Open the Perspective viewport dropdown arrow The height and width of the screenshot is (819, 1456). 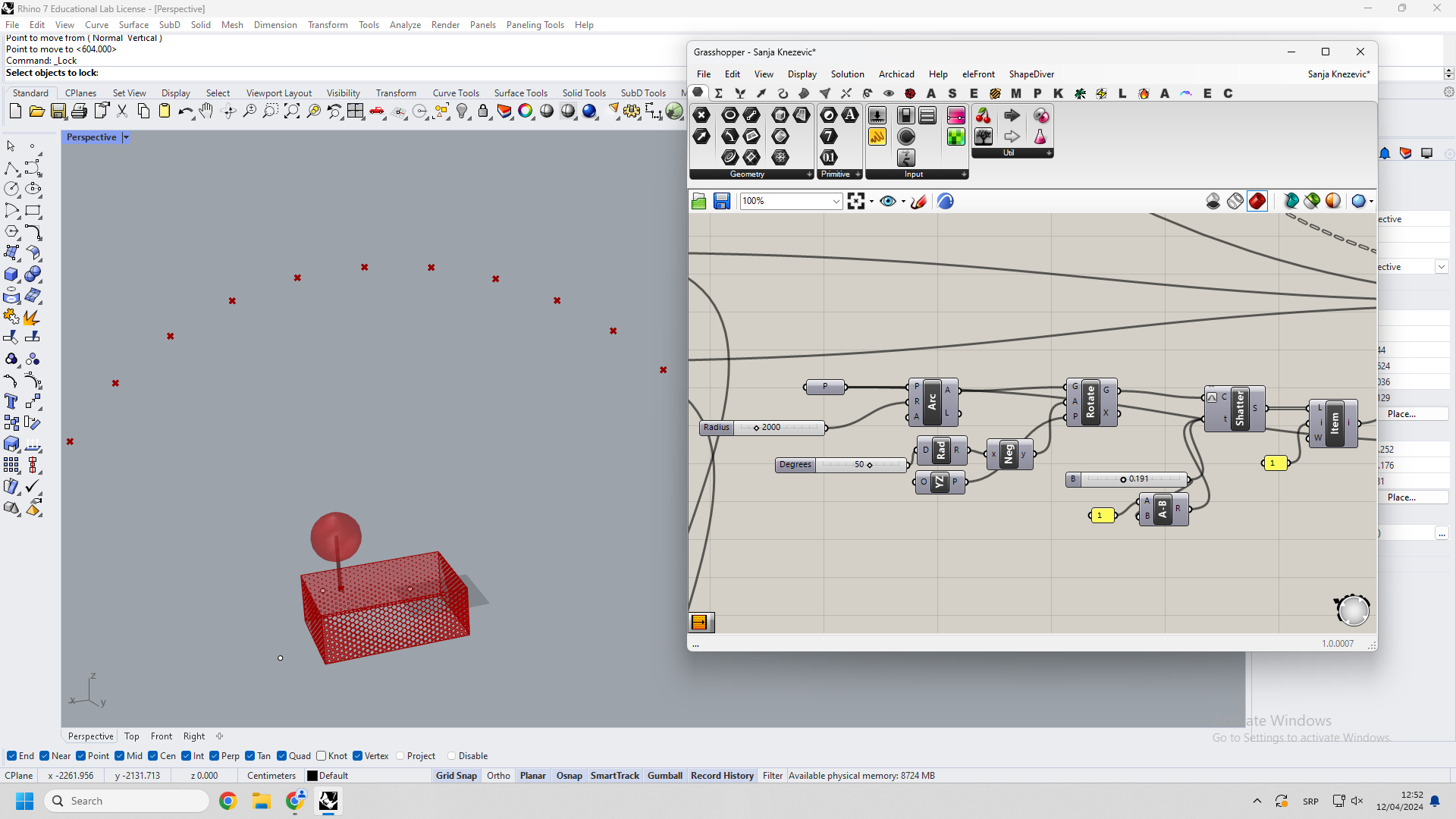click(x=126, y=137)
